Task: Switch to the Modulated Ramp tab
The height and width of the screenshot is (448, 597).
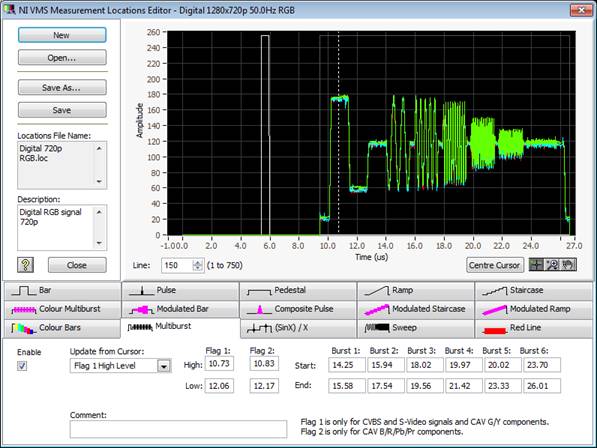Action: [533, 309]
